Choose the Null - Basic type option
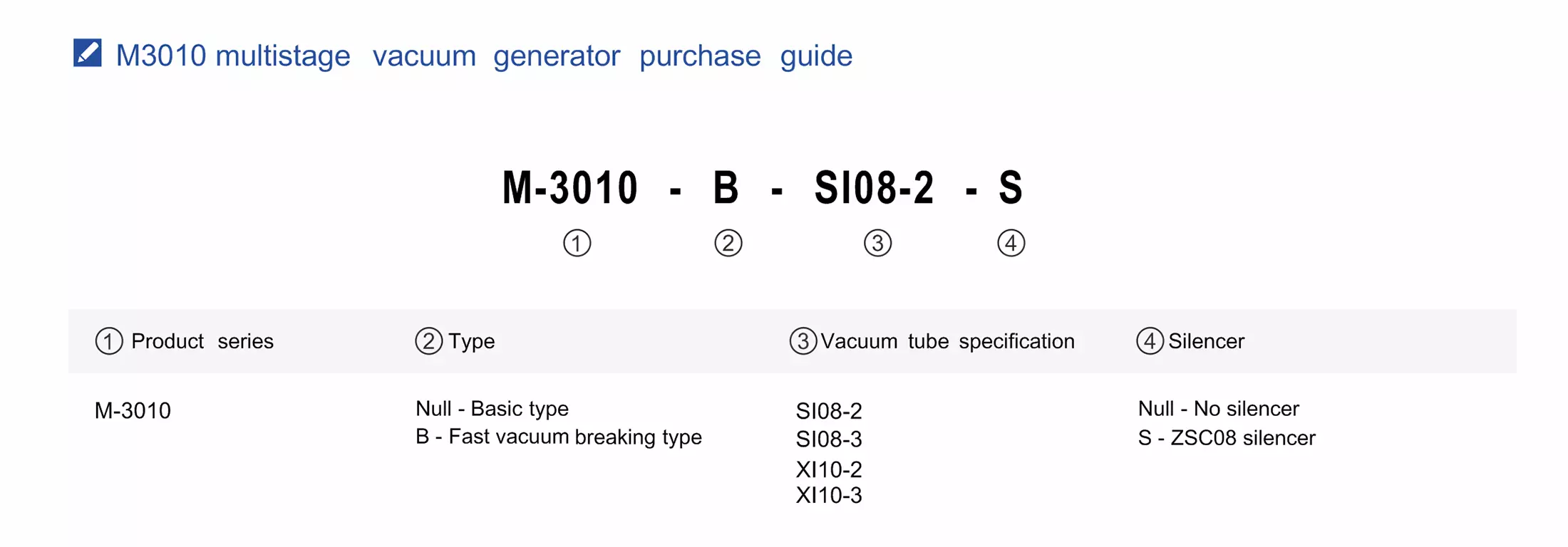This screenshot has height=547, width=1568. click(492, 409)
